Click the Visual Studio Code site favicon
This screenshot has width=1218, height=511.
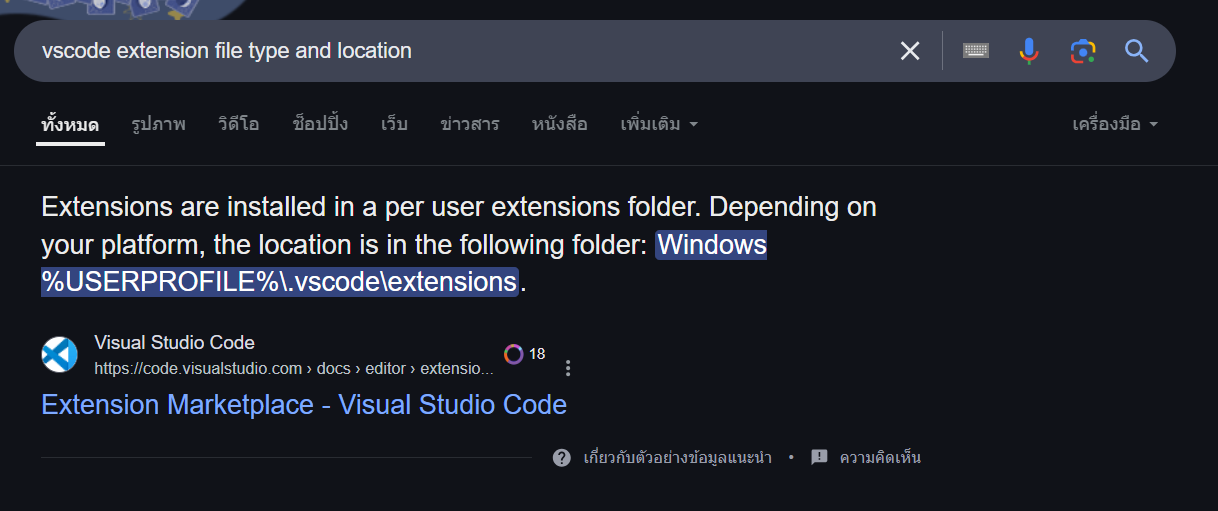(60, 355)
